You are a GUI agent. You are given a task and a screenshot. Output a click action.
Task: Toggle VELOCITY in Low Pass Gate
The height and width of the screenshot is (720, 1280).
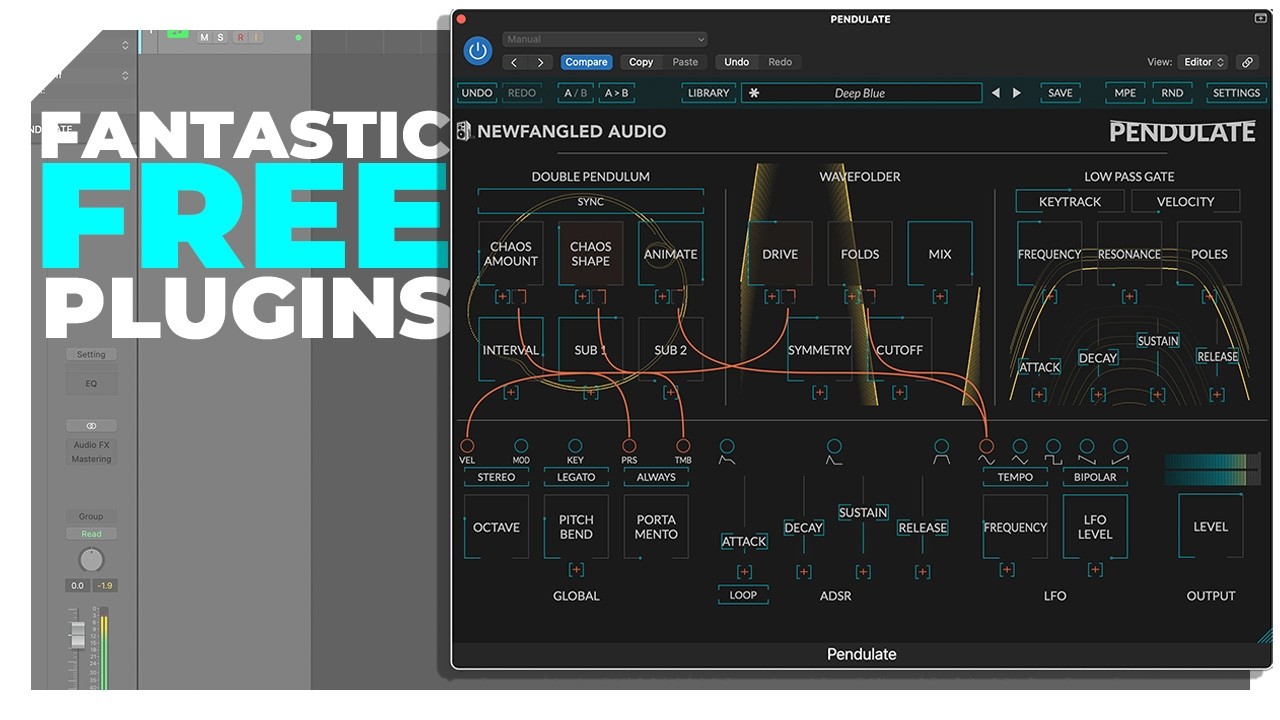(1185, 201)
